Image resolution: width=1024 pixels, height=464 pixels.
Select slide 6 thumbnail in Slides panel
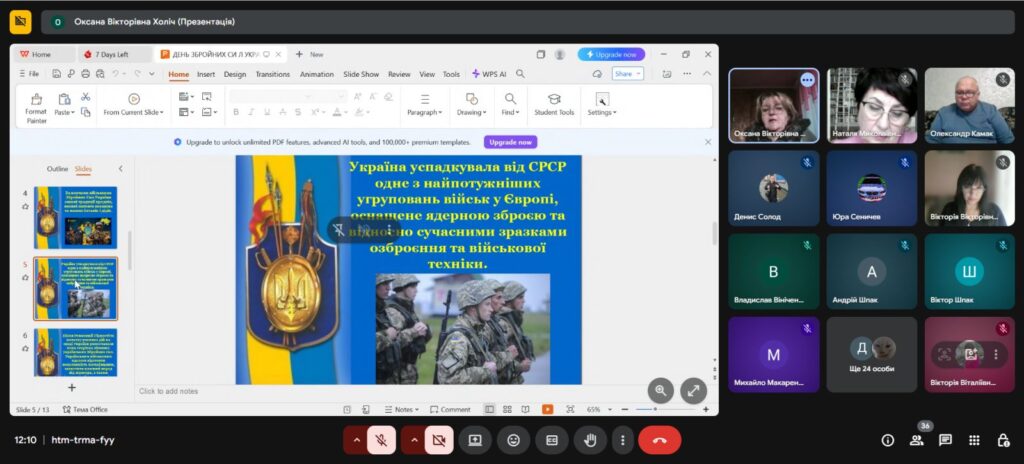click(x=76, y=352)
